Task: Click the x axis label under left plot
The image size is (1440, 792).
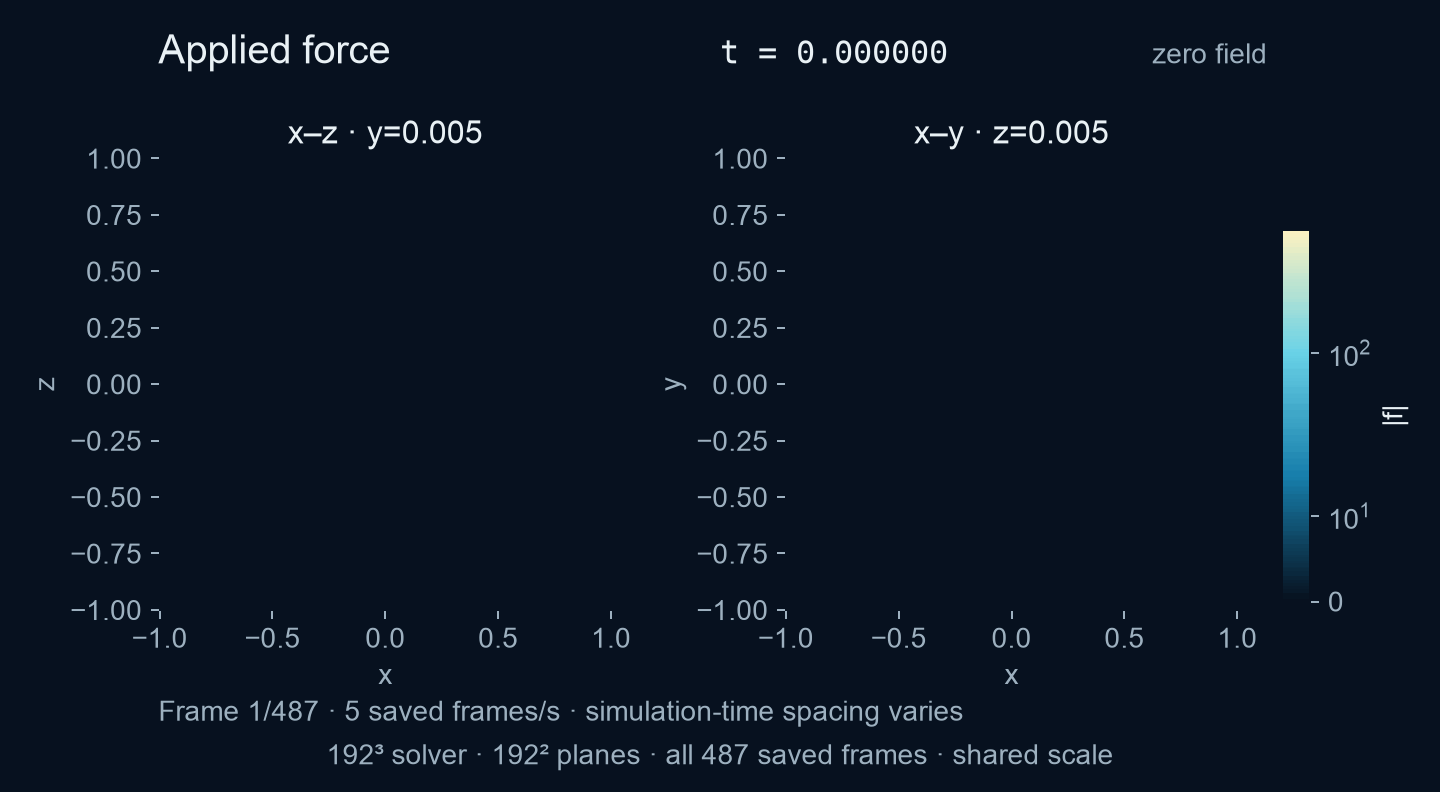Action: click(x=385, y=675)
